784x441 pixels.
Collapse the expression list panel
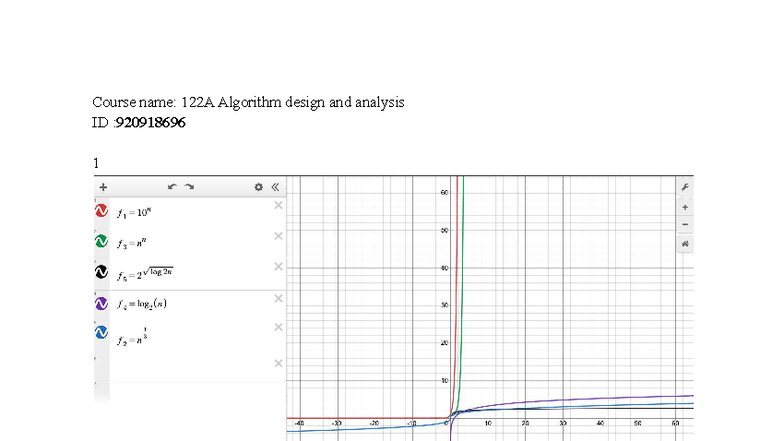[275, 187]
